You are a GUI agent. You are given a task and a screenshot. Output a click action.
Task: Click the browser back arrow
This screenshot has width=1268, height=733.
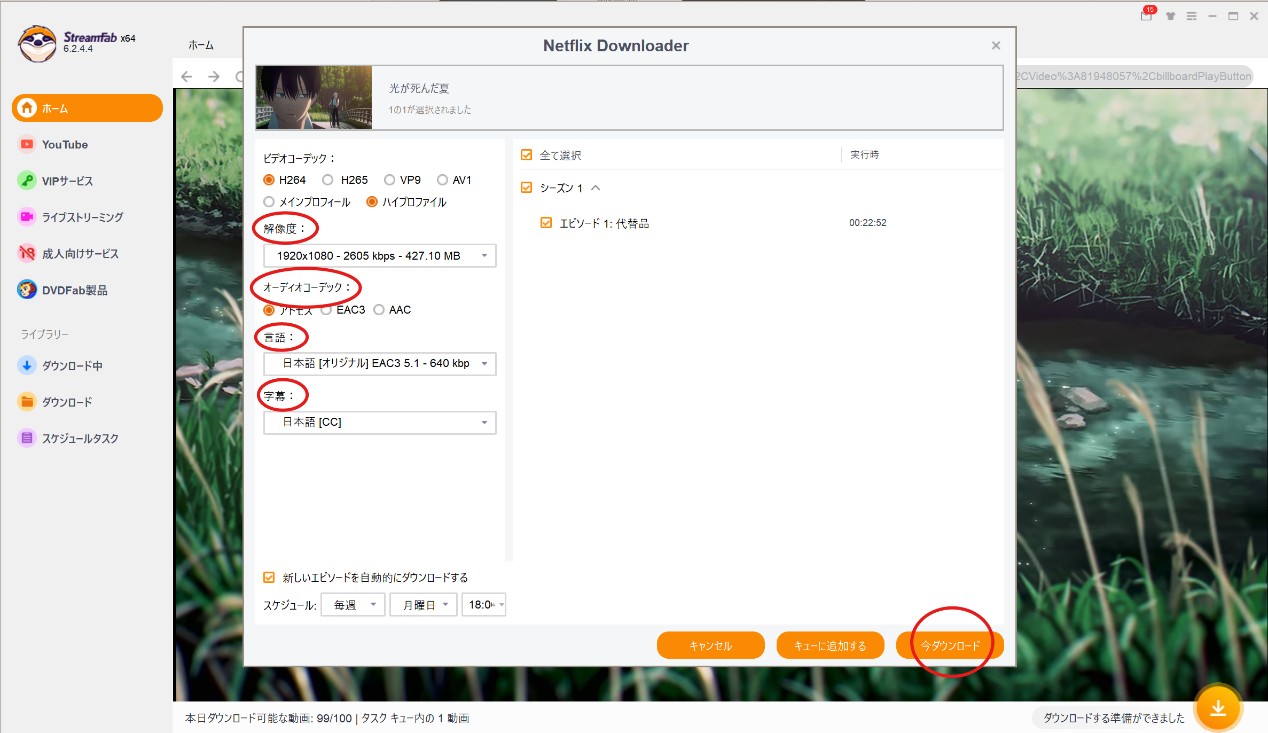(187, 76)
